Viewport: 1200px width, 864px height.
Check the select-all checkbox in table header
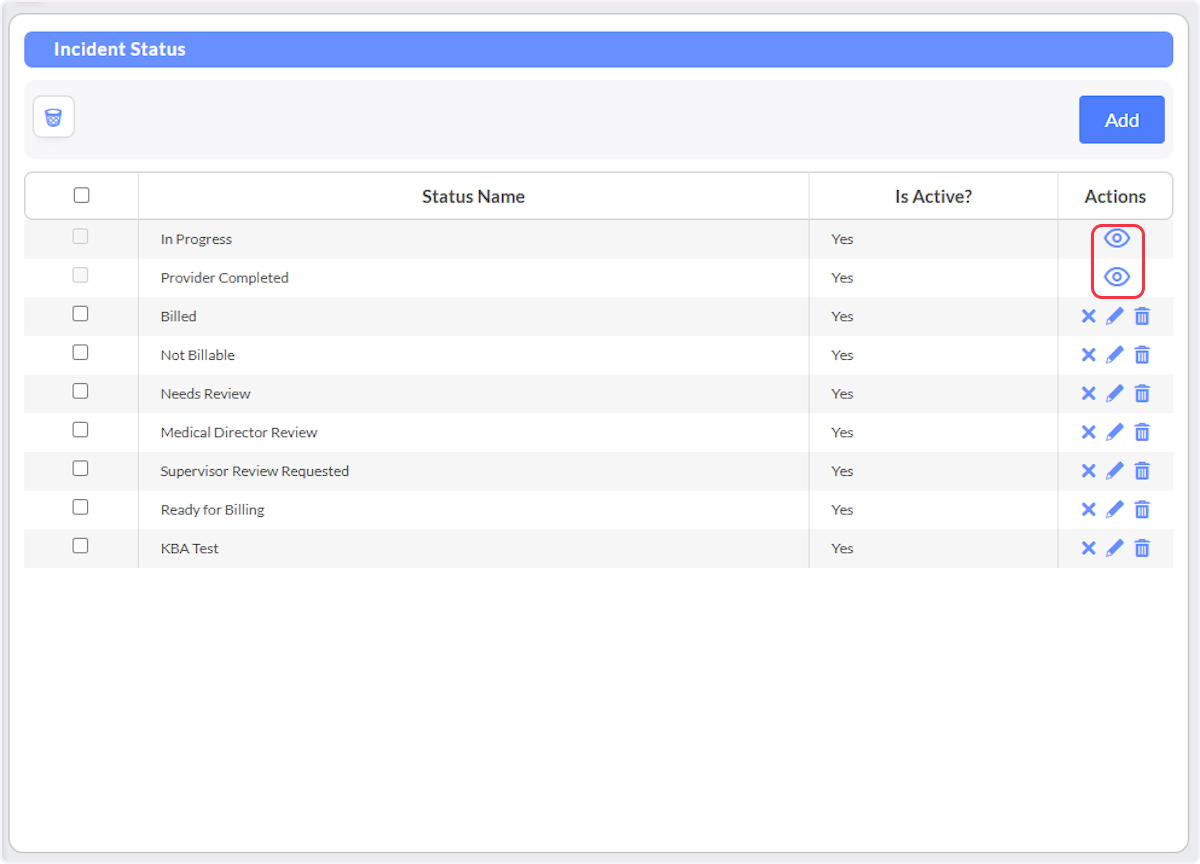pyautogui.click(x=81, y=195)
